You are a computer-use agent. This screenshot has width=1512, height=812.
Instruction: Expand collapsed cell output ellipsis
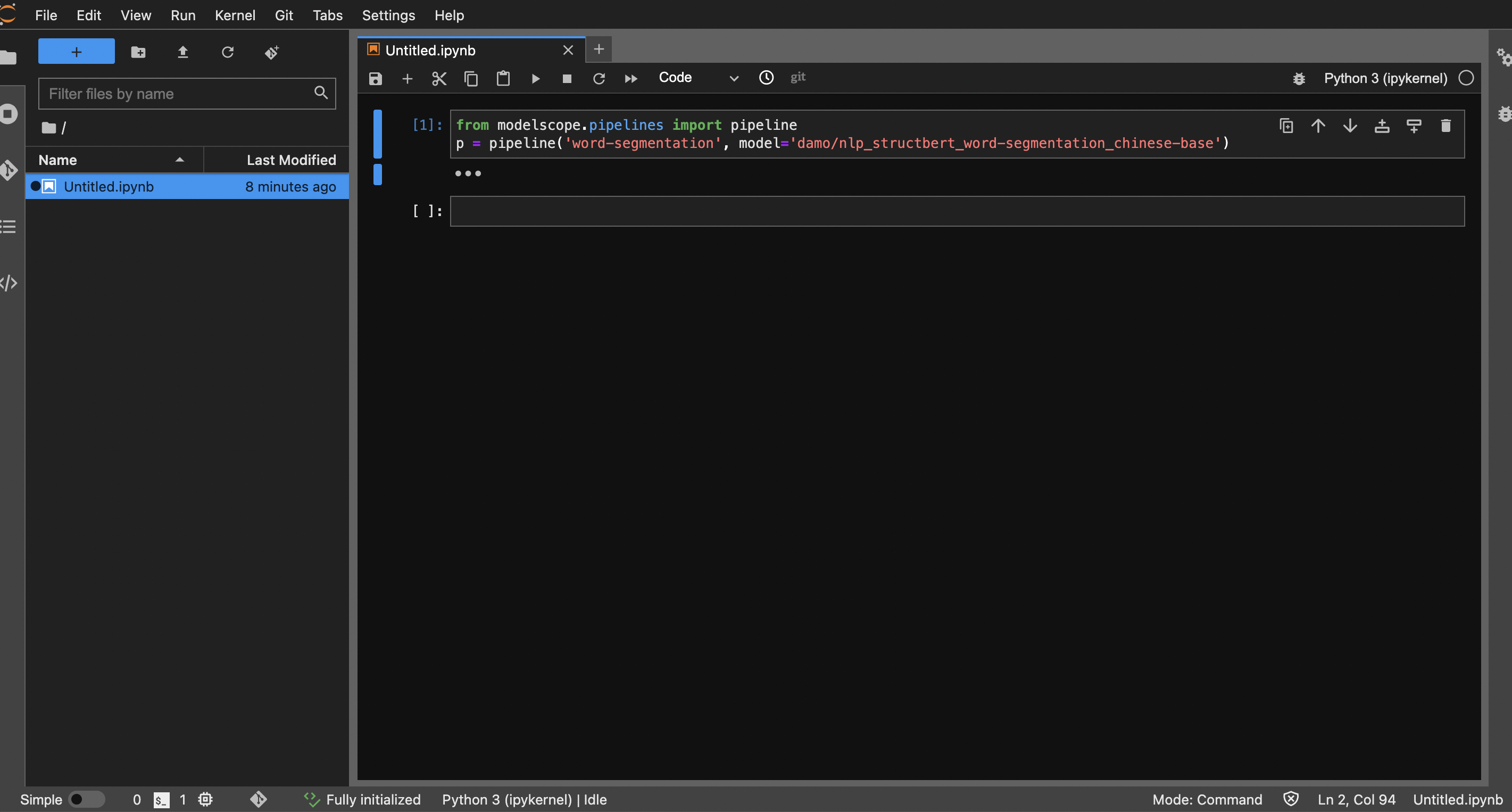click(468, 173)
